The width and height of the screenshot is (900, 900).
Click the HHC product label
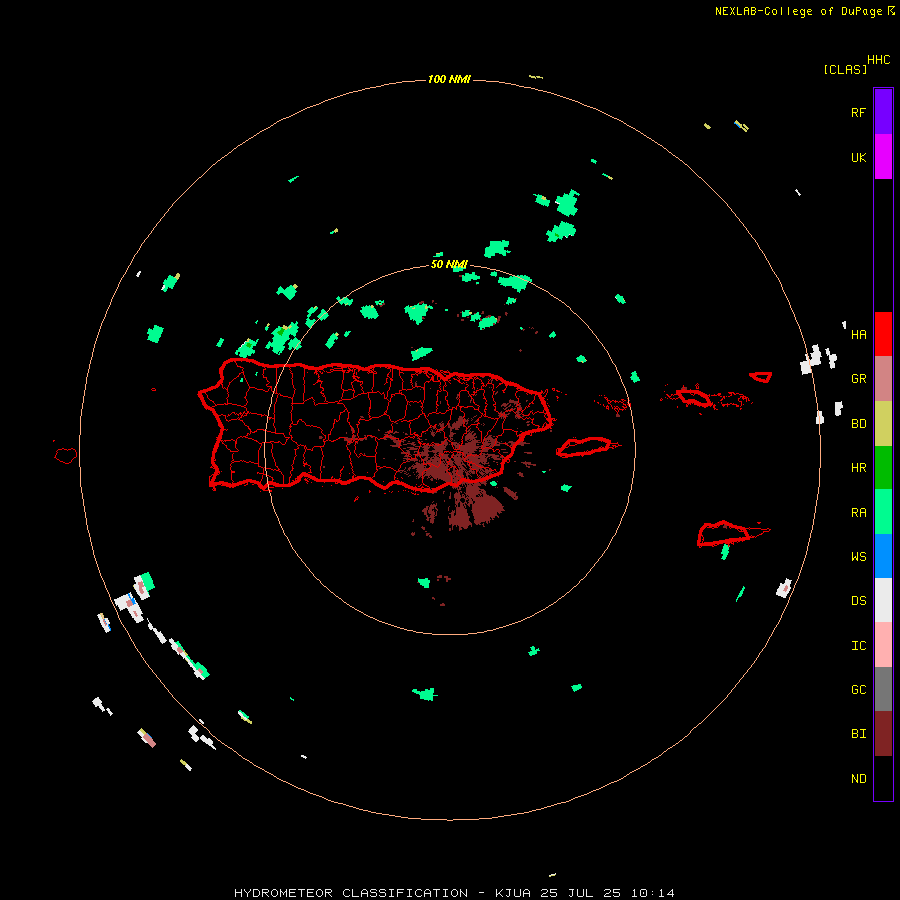pos(878,60)
